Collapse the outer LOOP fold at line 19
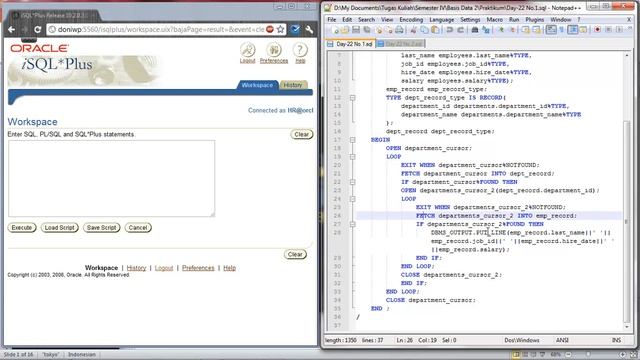Screen dimensions: 640x360 point(352,157)
